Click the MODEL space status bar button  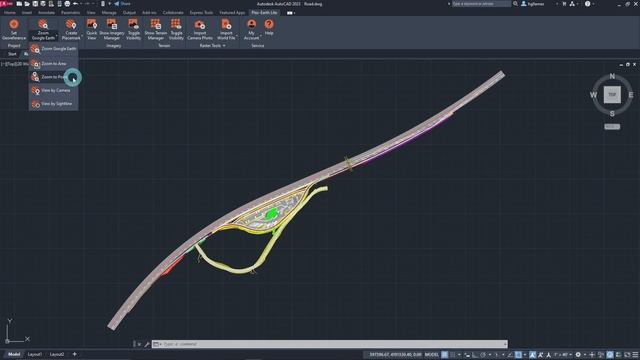click(432, 355)
